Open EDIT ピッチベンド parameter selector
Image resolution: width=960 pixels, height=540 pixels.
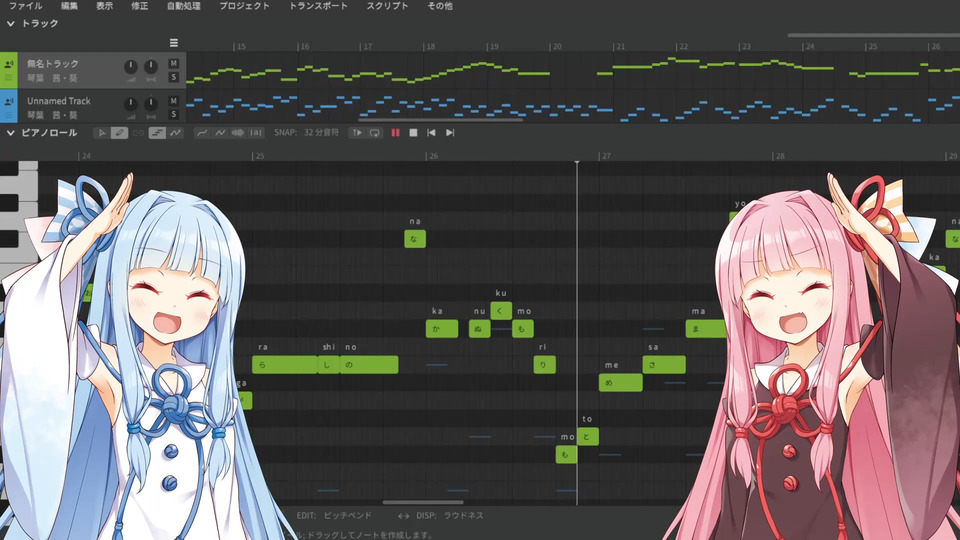334,516
